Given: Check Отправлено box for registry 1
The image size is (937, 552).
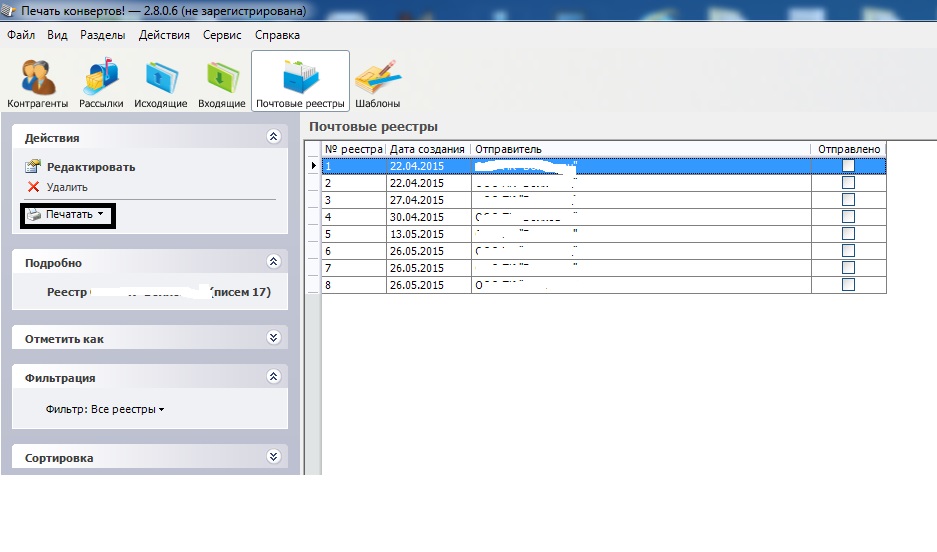Looking at the screenshot, I should 848,166.
